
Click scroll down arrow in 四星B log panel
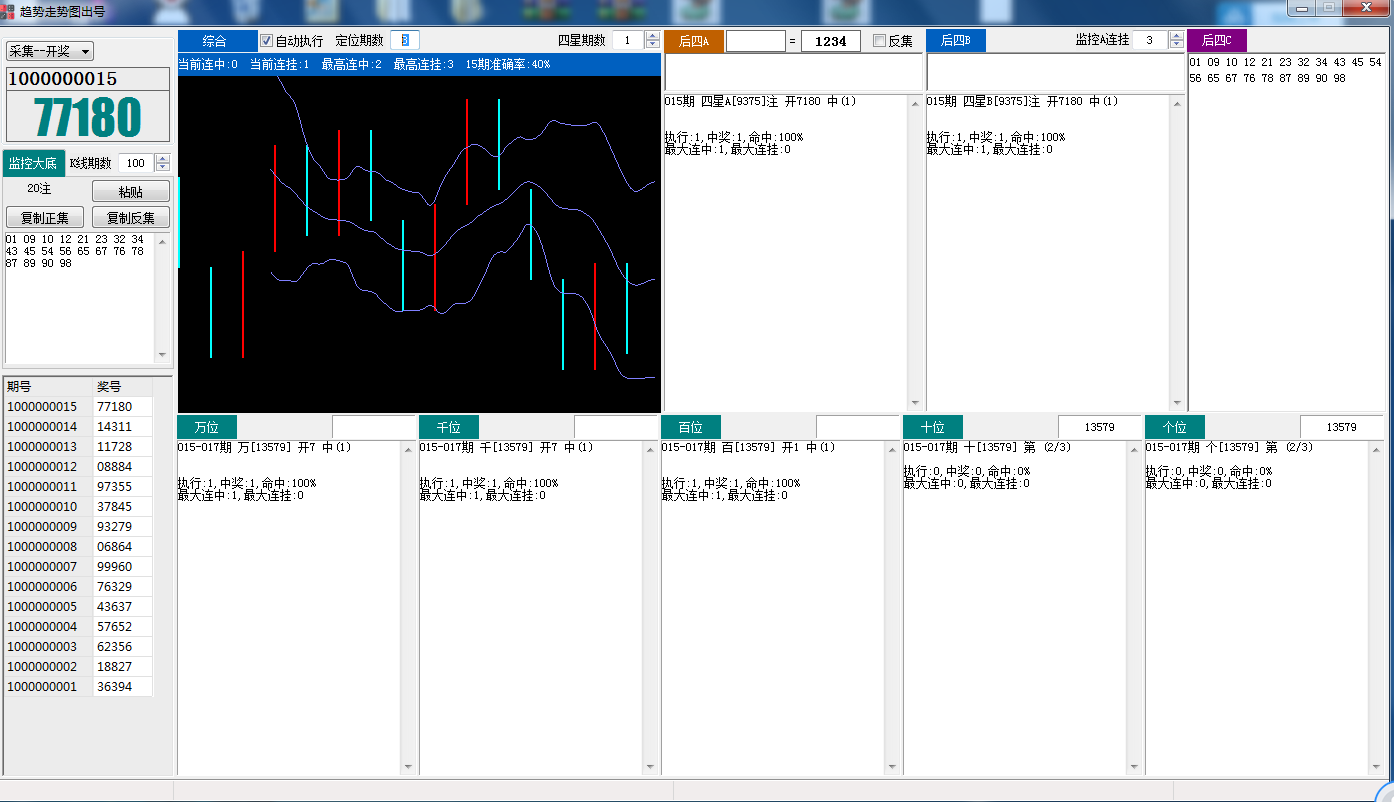click(x=1176, y=402)
